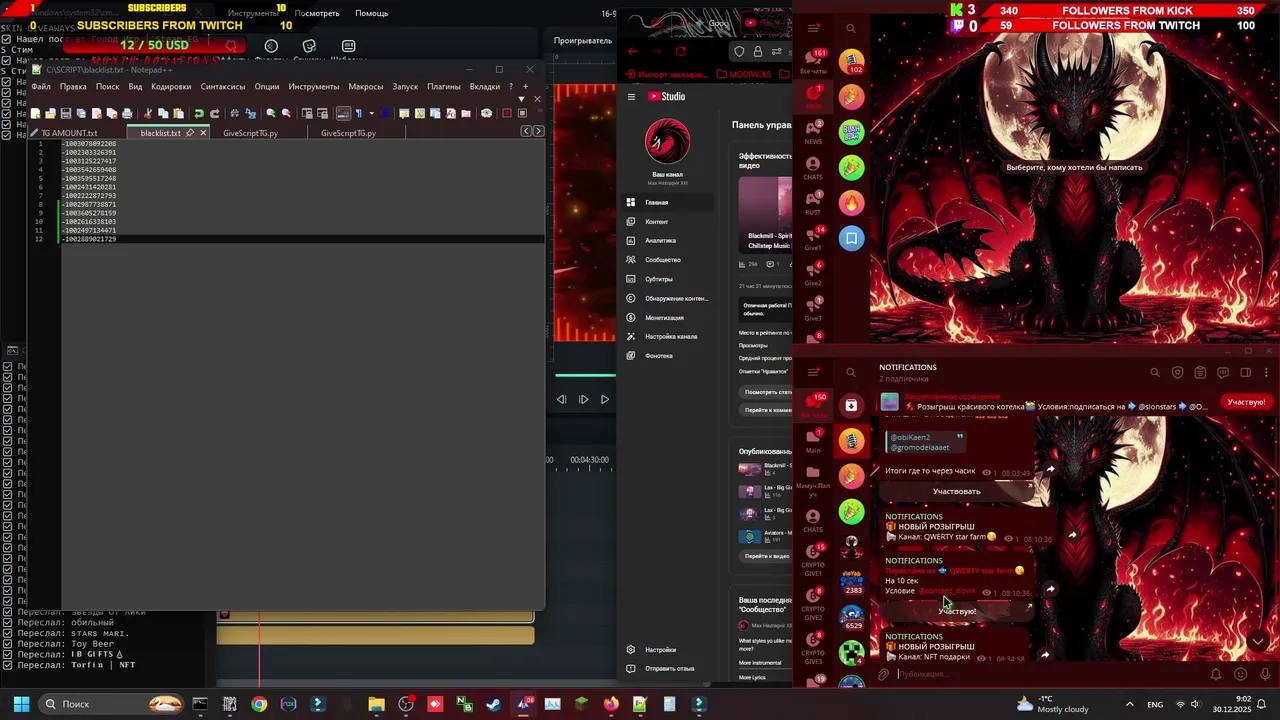This screenshot has height=720, width=1280.
Task: Open Telegram hamburger menu in lower window
Action: (813, 372)
